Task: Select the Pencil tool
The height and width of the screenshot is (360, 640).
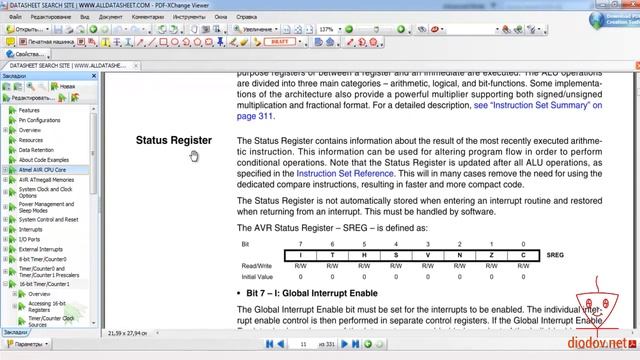Action: pos(233,42)
